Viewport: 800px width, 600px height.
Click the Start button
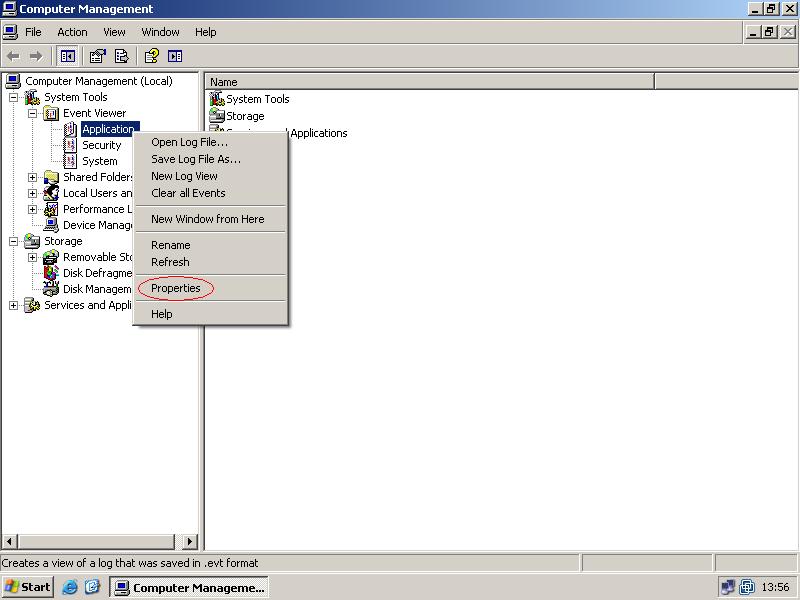[x=26, y=587]
